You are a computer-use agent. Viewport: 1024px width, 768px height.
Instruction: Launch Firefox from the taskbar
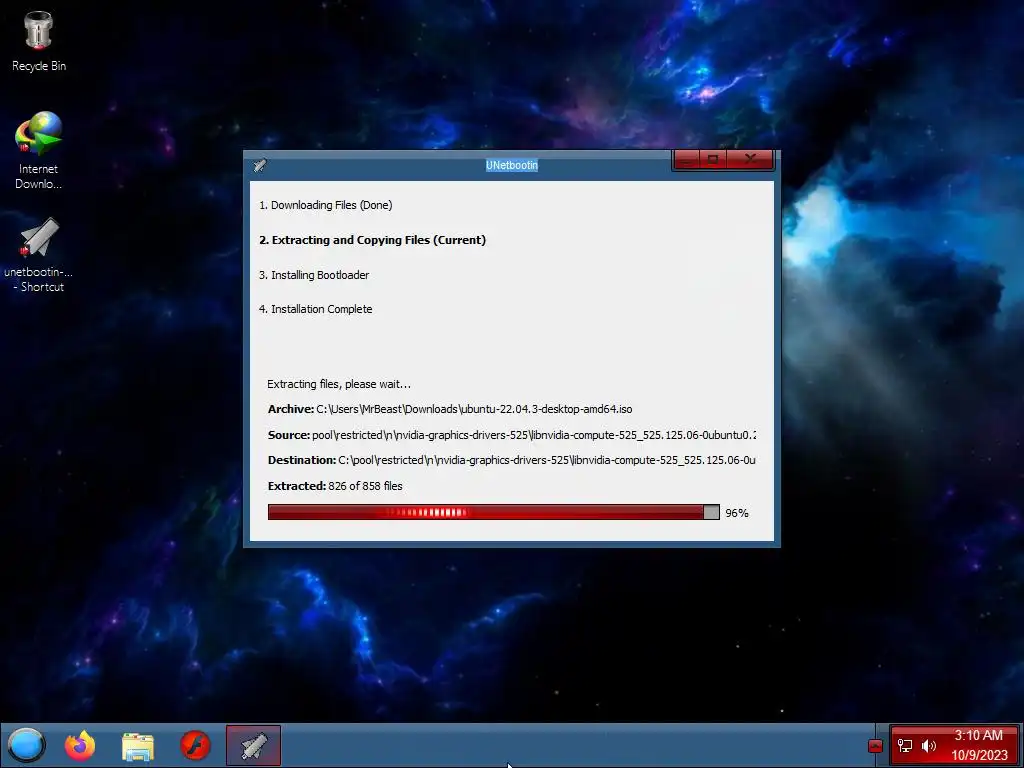tap(80, 745)
